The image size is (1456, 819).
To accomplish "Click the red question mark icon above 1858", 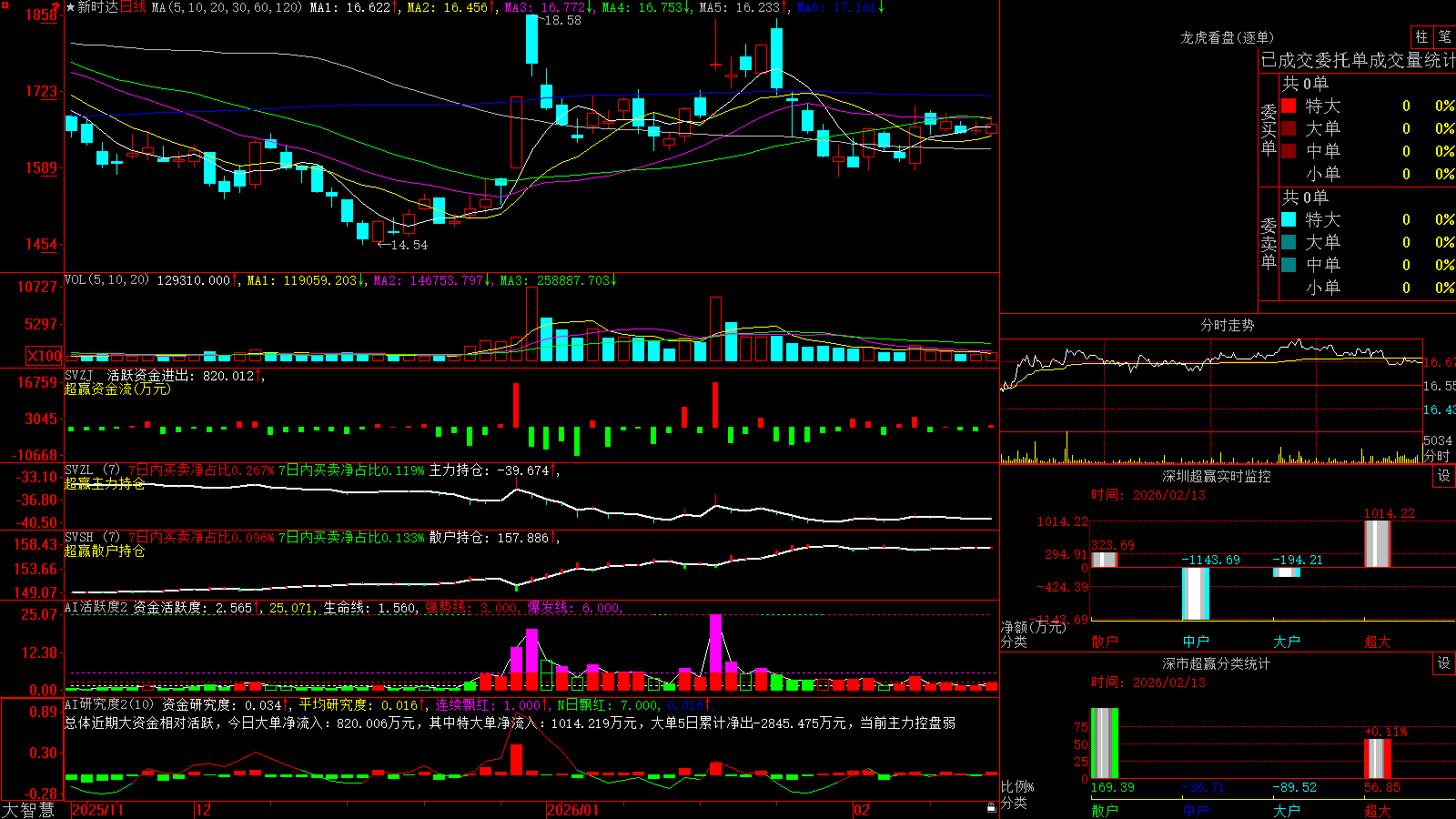I will click(x=56, y=6).
